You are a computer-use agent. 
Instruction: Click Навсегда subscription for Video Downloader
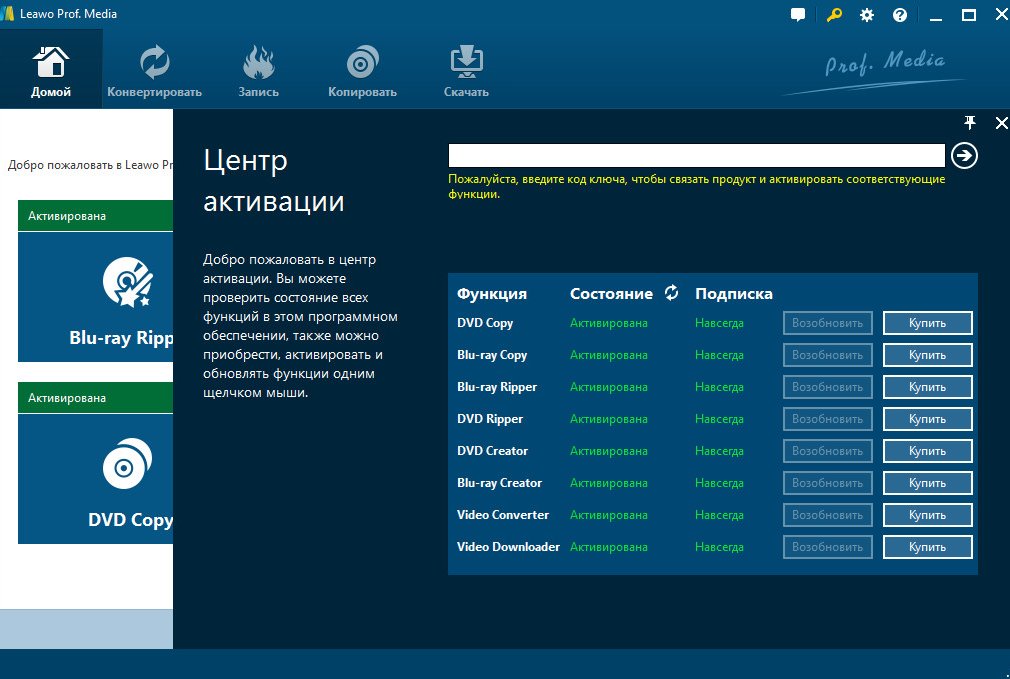(x=719, y=547)
